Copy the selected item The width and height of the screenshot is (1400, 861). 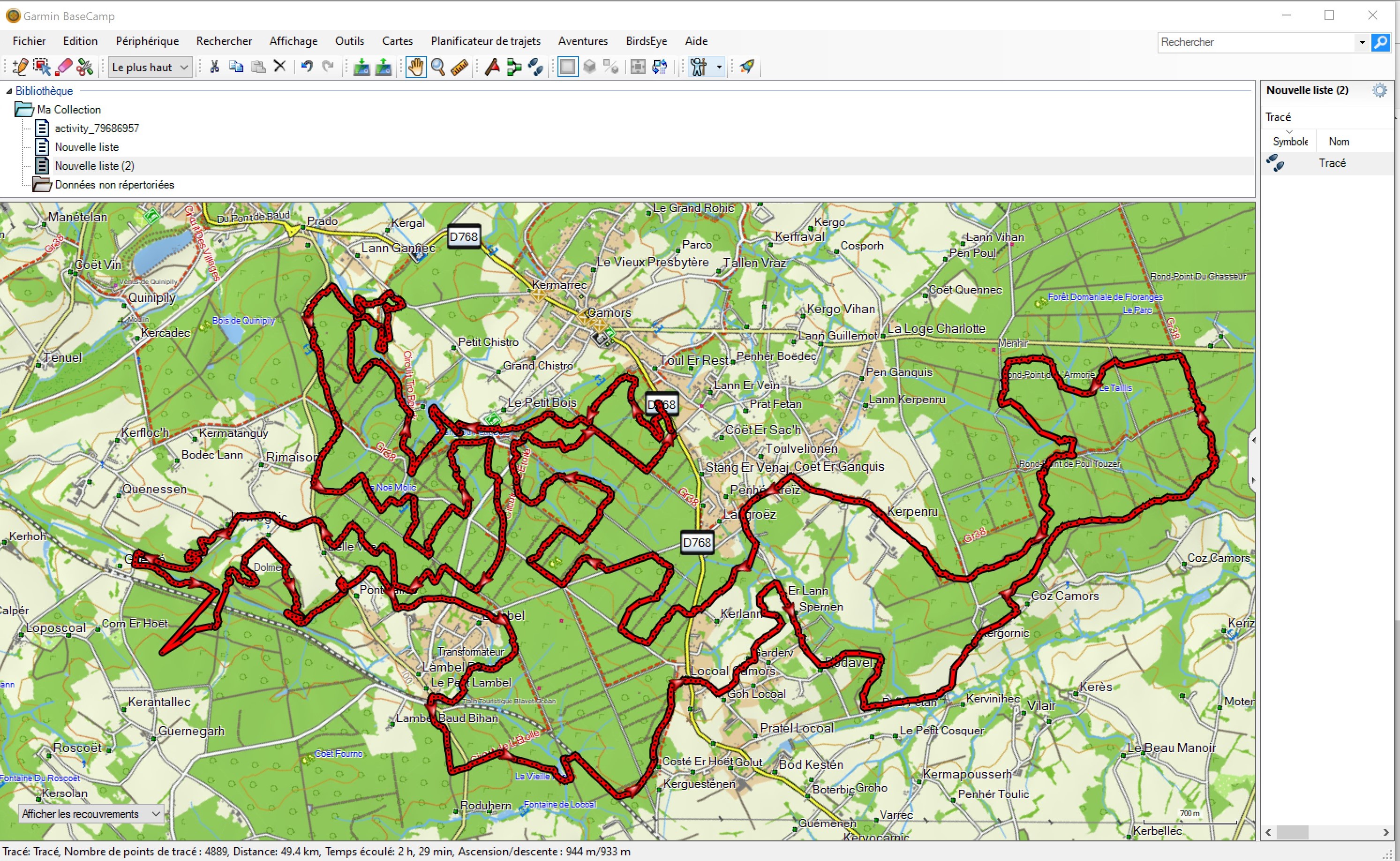tap(236, 67)
